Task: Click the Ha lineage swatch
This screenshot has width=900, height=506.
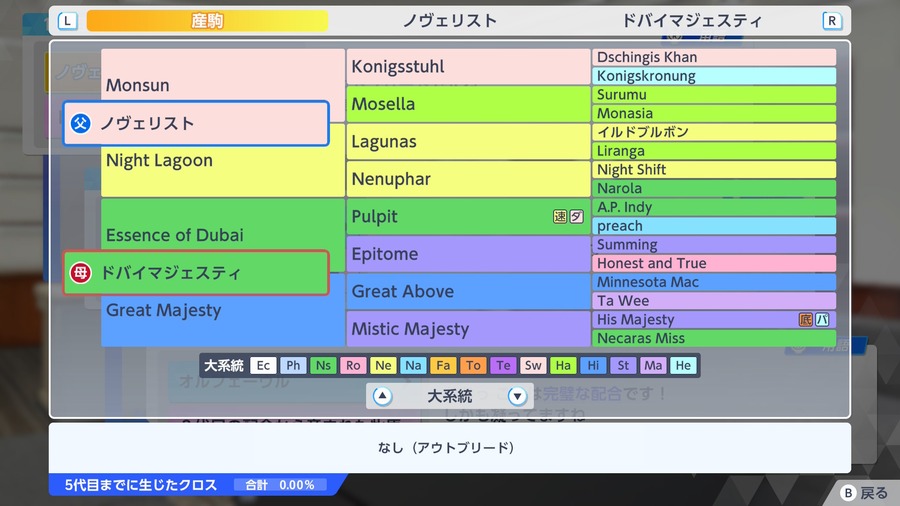Action: point(563,365)
